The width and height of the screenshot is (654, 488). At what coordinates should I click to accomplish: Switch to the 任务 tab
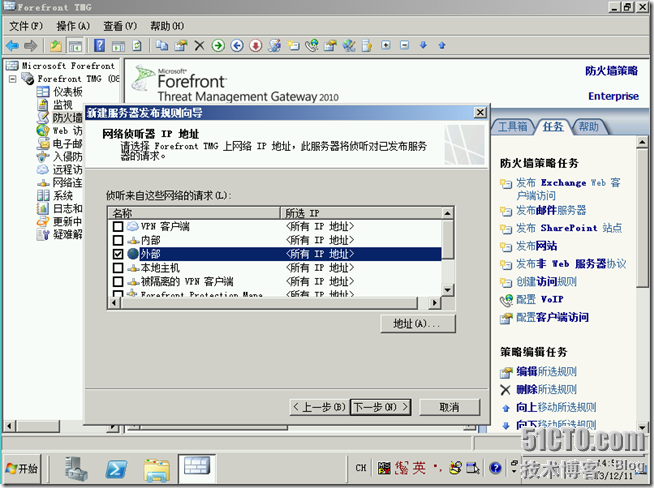553,126
